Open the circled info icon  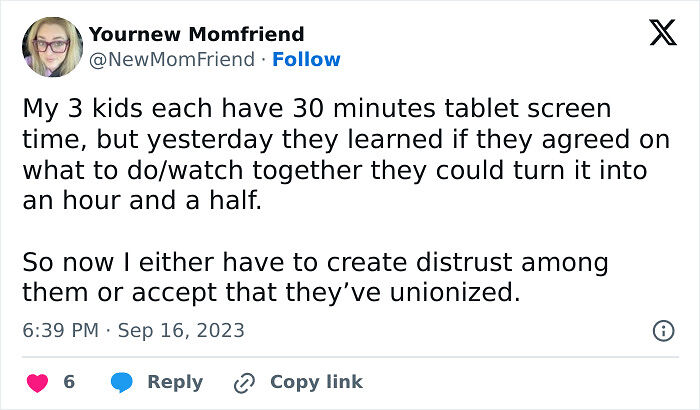pyautogui.click(x=663, y=331)
